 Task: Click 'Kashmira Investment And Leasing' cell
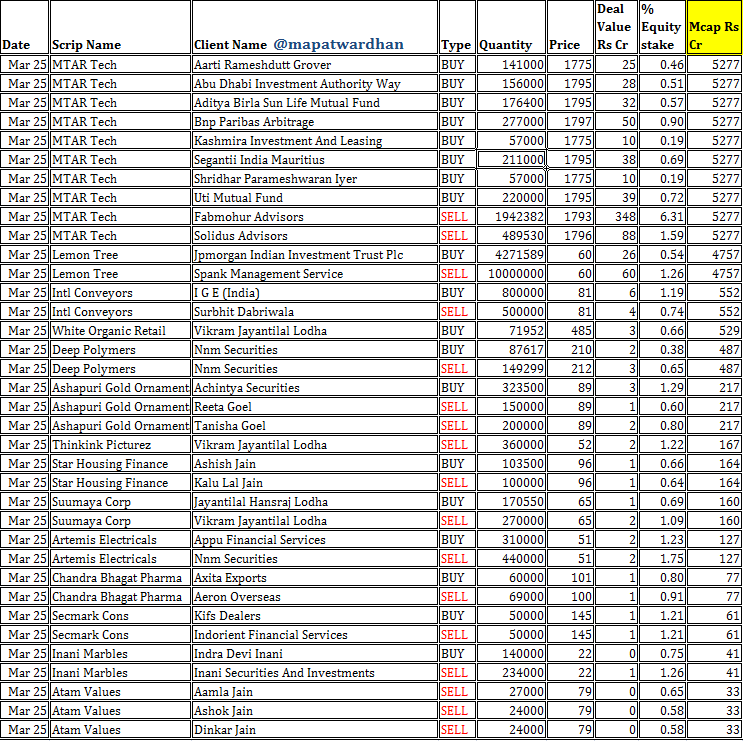point(315,140)
